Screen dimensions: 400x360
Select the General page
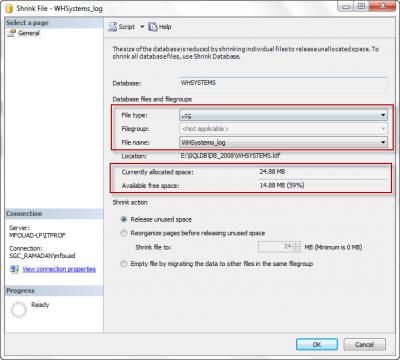click(x=29, y=33)
